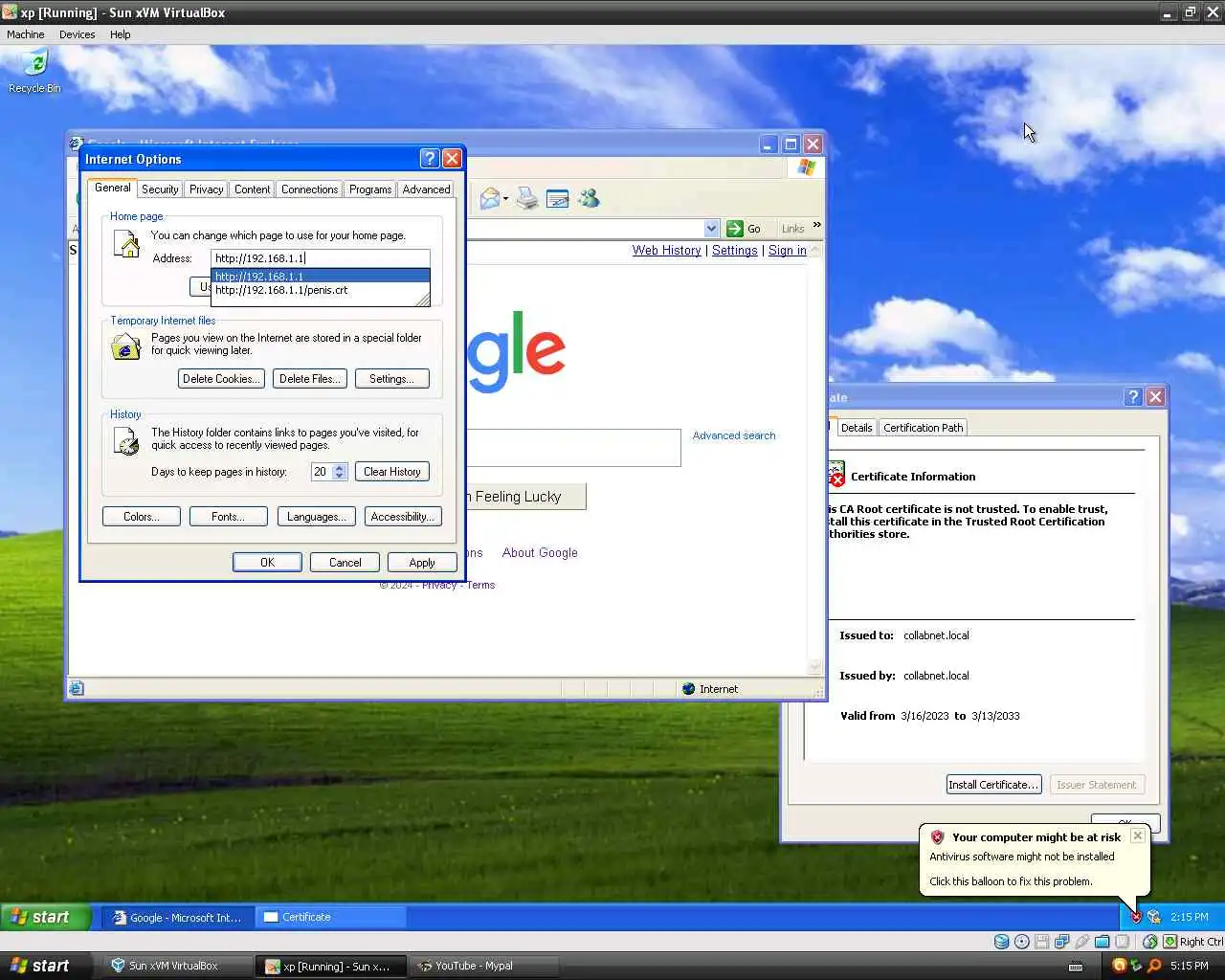The height and width of the screenshot is (980, 1225).
Task: Click the days in history number field
Action: pos(321,472)
